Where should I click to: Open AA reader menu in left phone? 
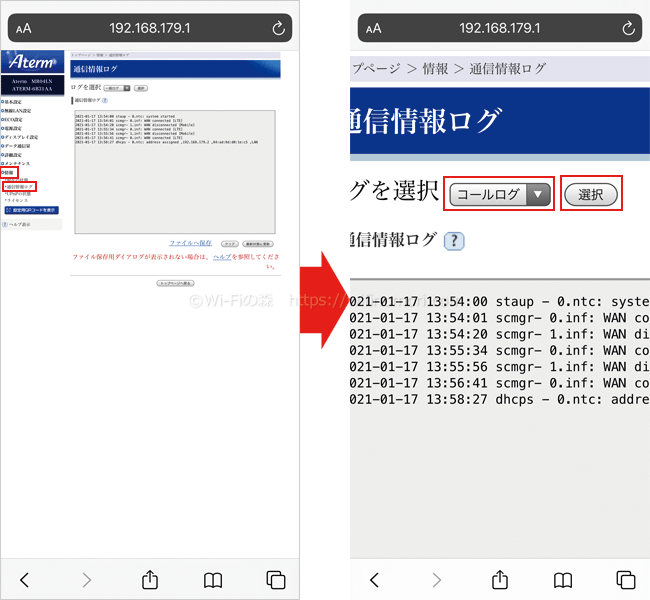24,29
